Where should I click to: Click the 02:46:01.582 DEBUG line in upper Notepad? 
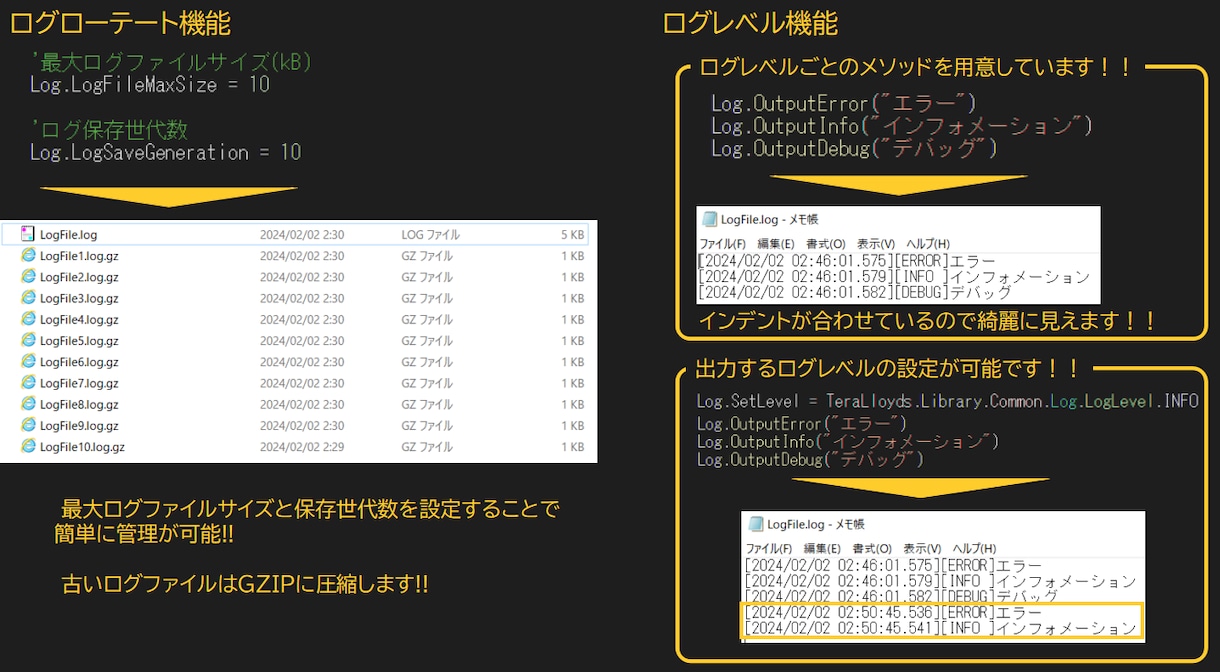(x=854, y=292)
